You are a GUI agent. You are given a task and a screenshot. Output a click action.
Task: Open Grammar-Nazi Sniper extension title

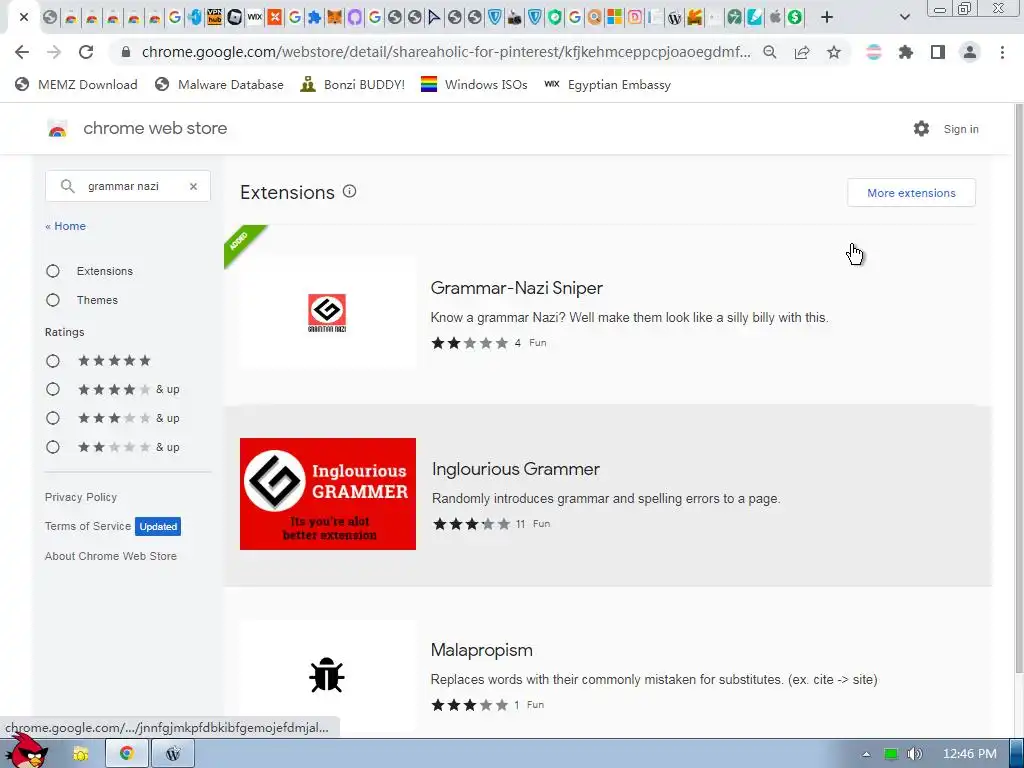[517, 288]
